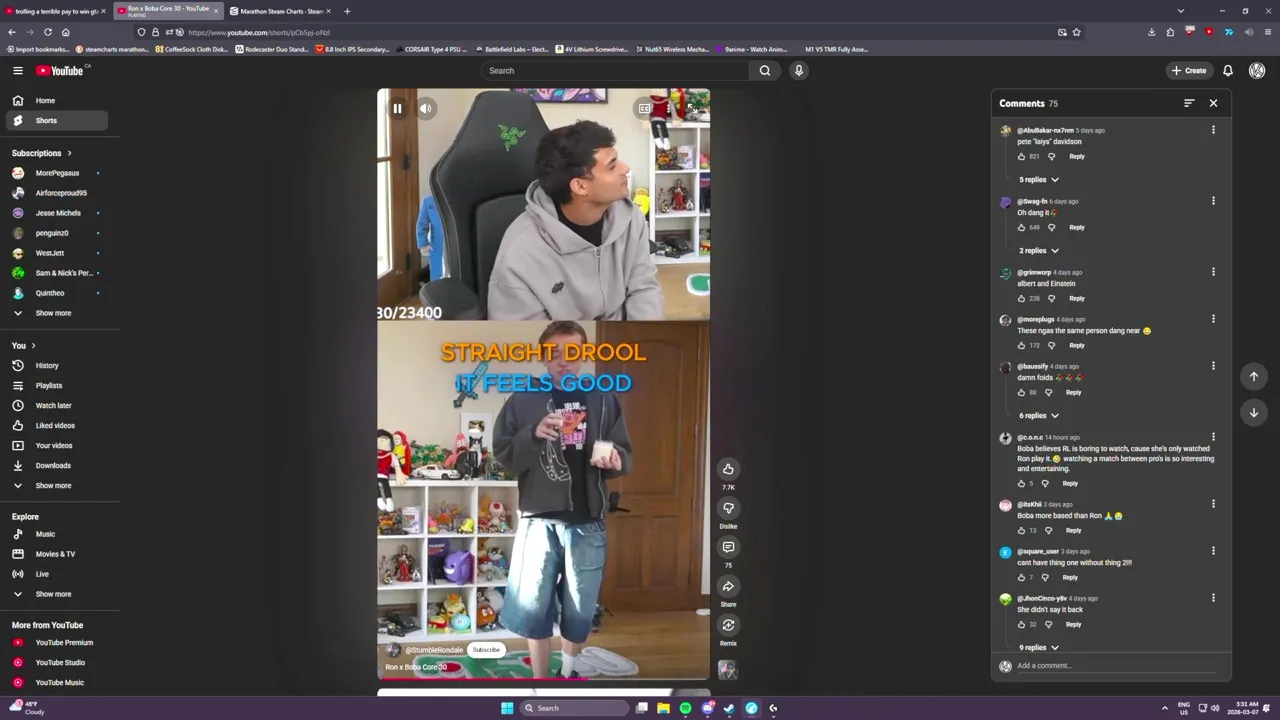Open options menu for @AbuBakar comment

pyautogui.click(x=1213, y=130)
